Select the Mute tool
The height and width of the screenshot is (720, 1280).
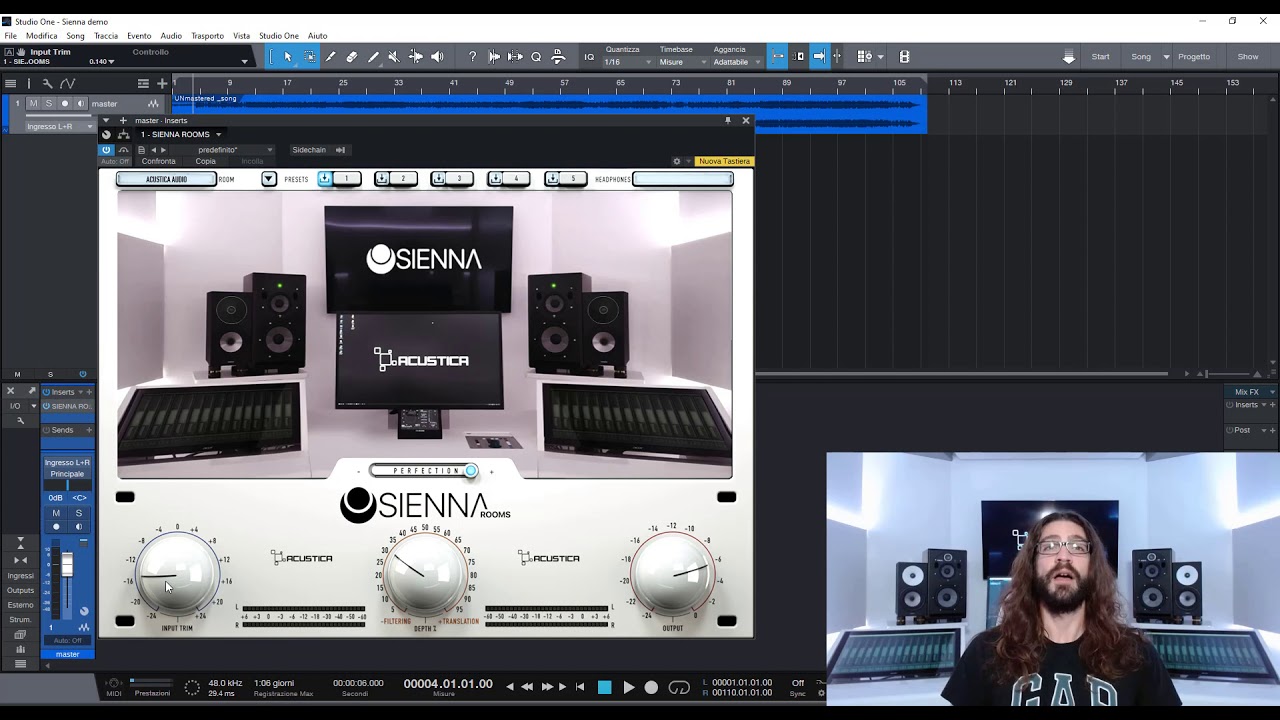[x=393, y=57]
